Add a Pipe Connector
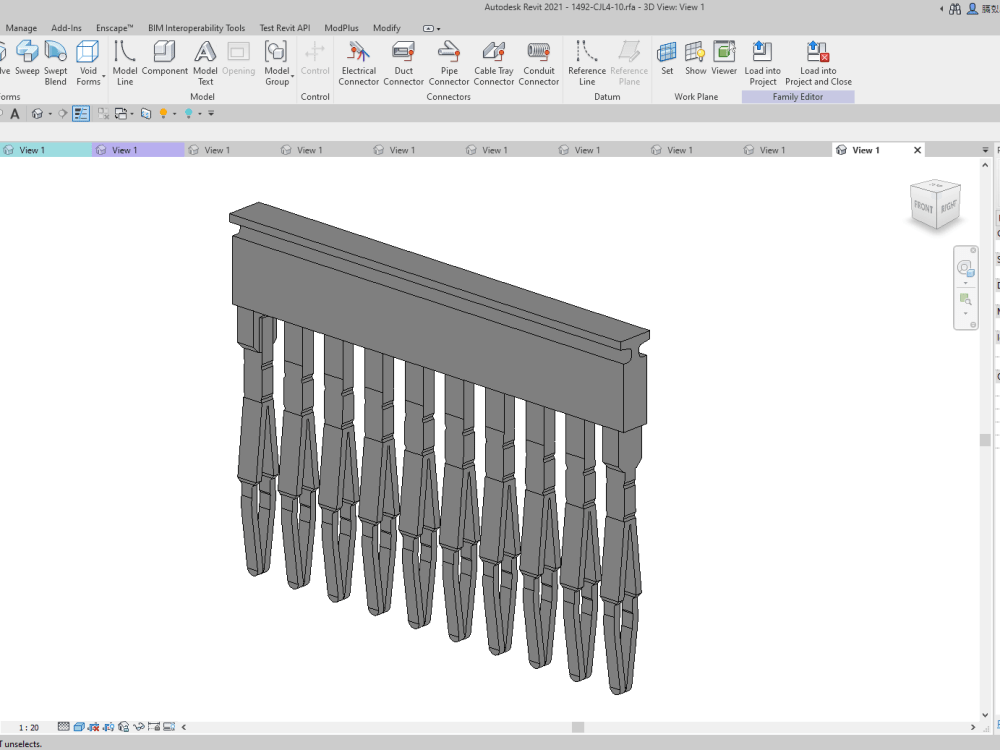The height and width of the screenshot is (750, 1000). pos(449,62)
